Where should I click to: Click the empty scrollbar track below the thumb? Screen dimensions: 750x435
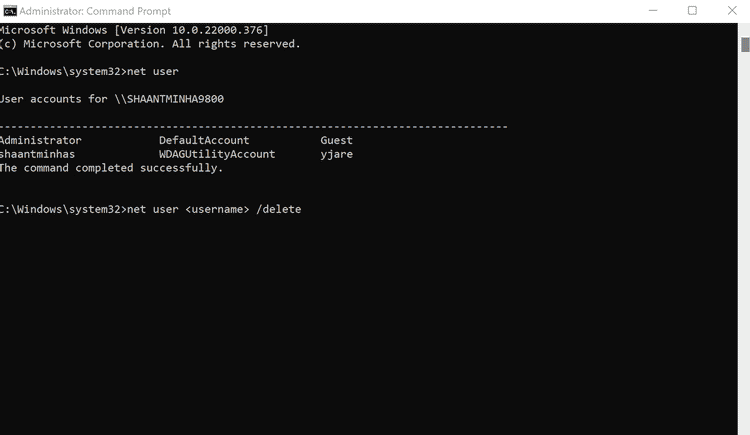744,250
